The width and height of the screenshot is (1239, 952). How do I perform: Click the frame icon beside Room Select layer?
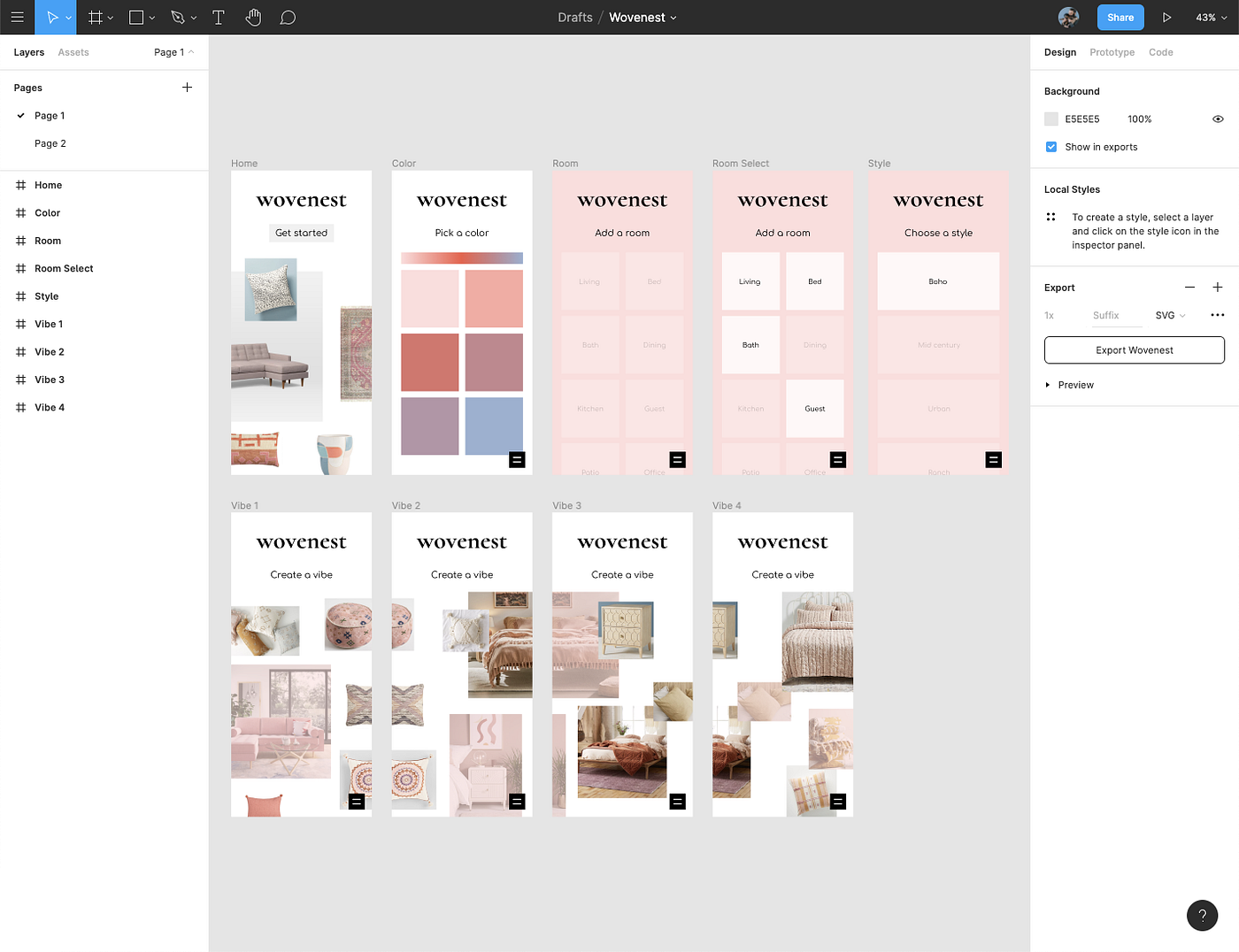pyautogui.click(x=20, y=268)
